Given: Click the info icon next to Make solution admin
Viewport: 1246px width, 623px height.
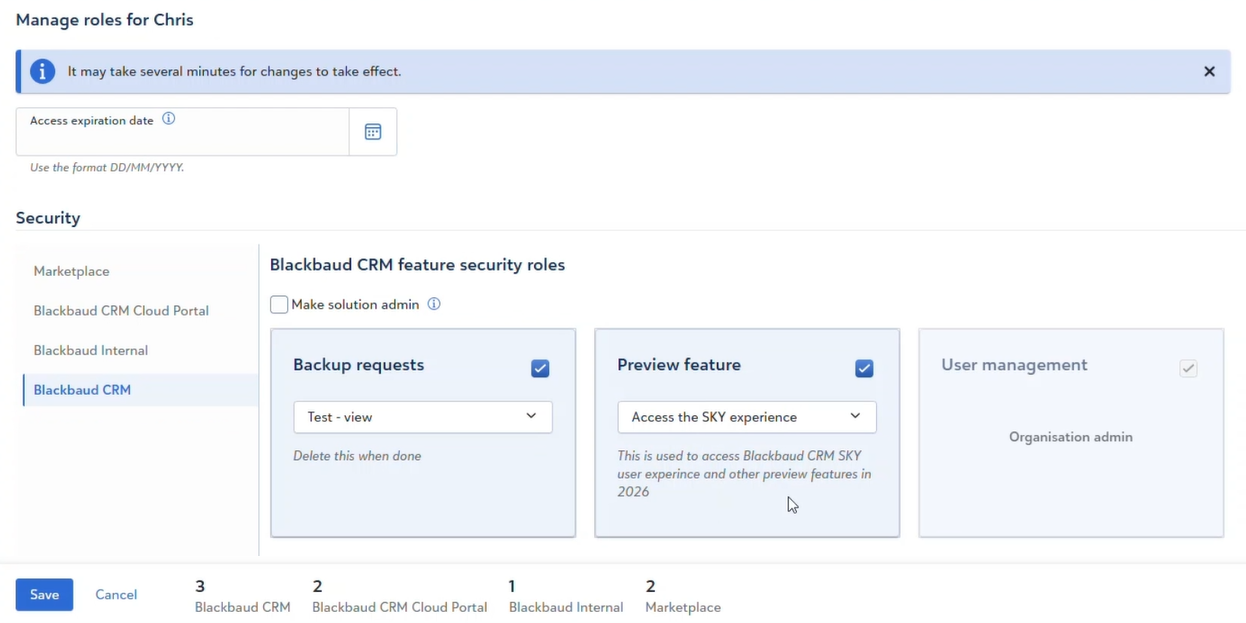Looking at the screenshot, I should (x=434, y=304).
